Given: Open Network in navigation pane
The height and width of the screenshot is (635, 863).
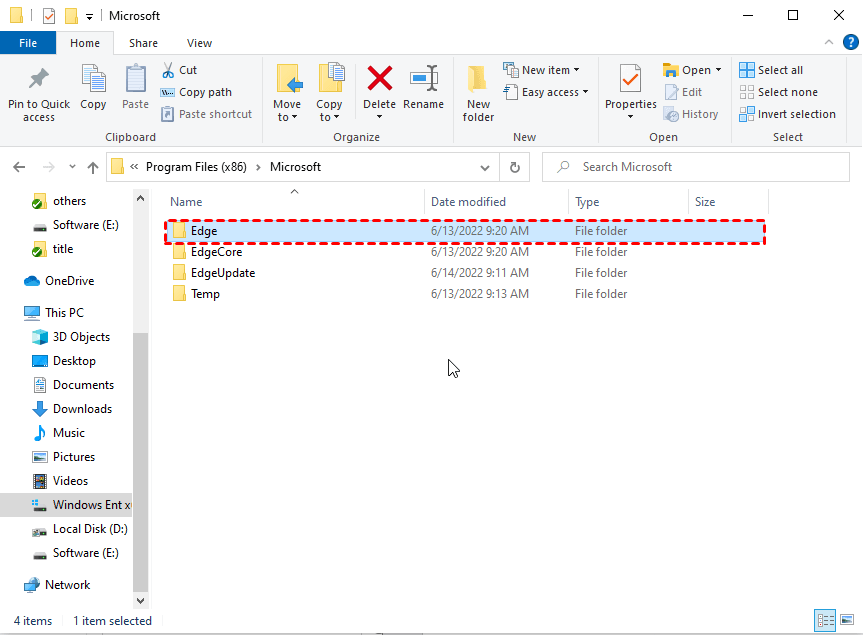Looking at the screenshot, I should click(x=57, y=585).
